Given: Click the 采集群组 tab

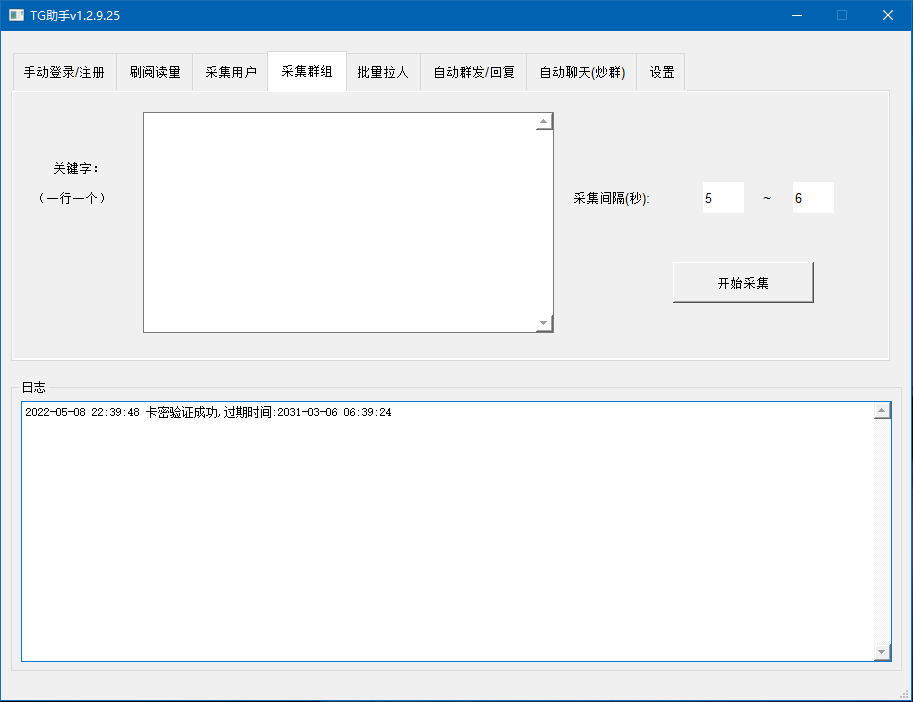Looking at the screenshot, I should click(307, 72).
